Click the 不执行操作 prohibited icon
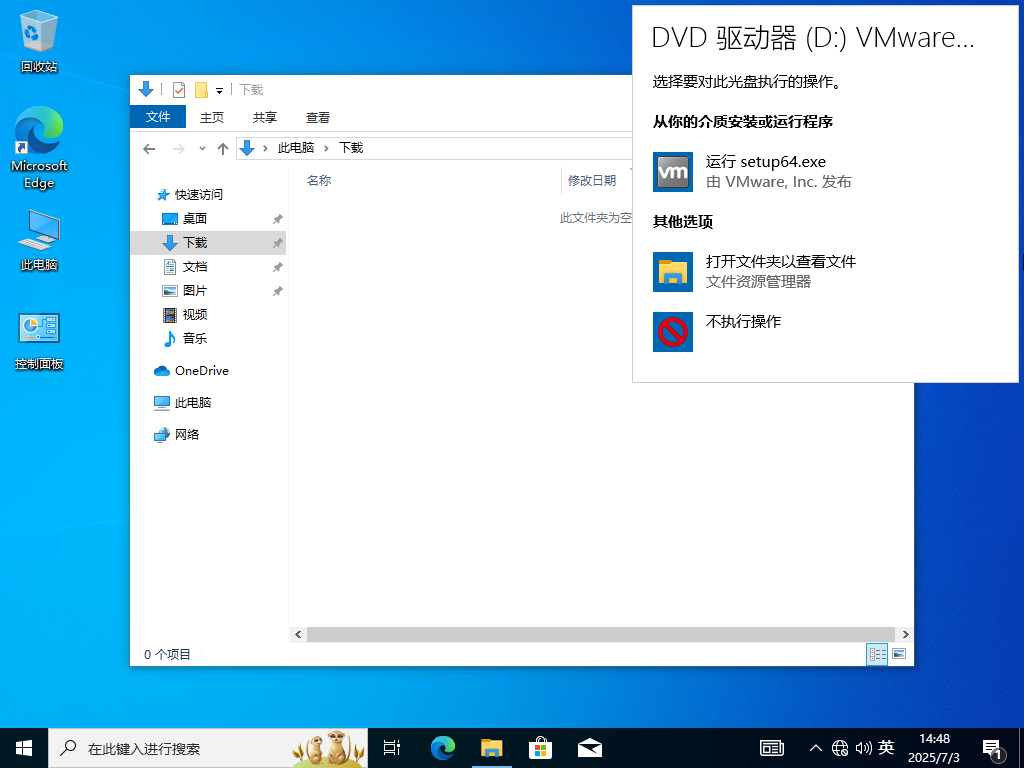 pos(673,332)
